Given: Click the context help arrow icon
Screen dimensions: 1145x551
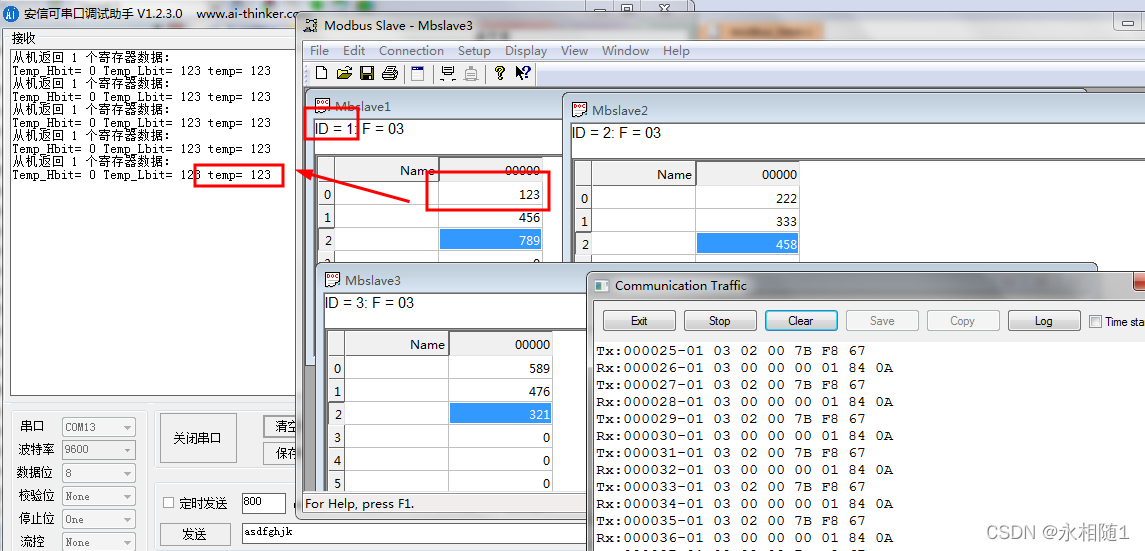Looking at the screenshot, I should click(523, 73).
